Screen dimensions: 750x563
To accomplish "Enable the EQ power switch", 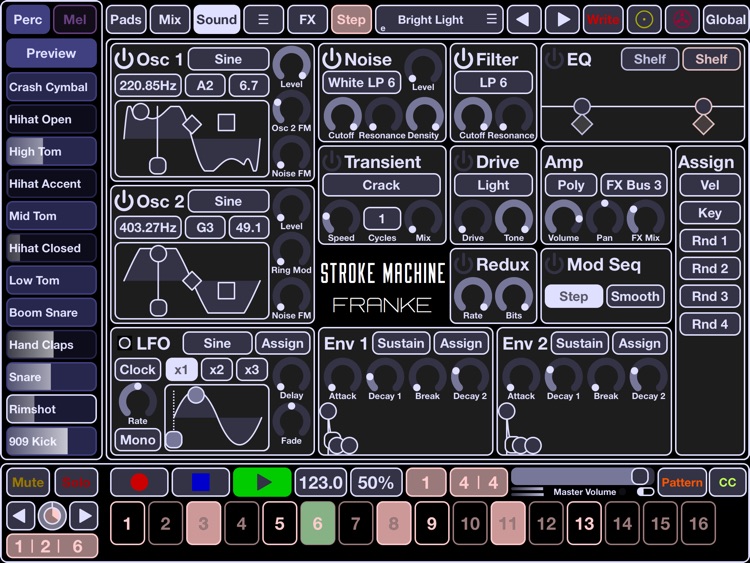I will click(553, 59).
